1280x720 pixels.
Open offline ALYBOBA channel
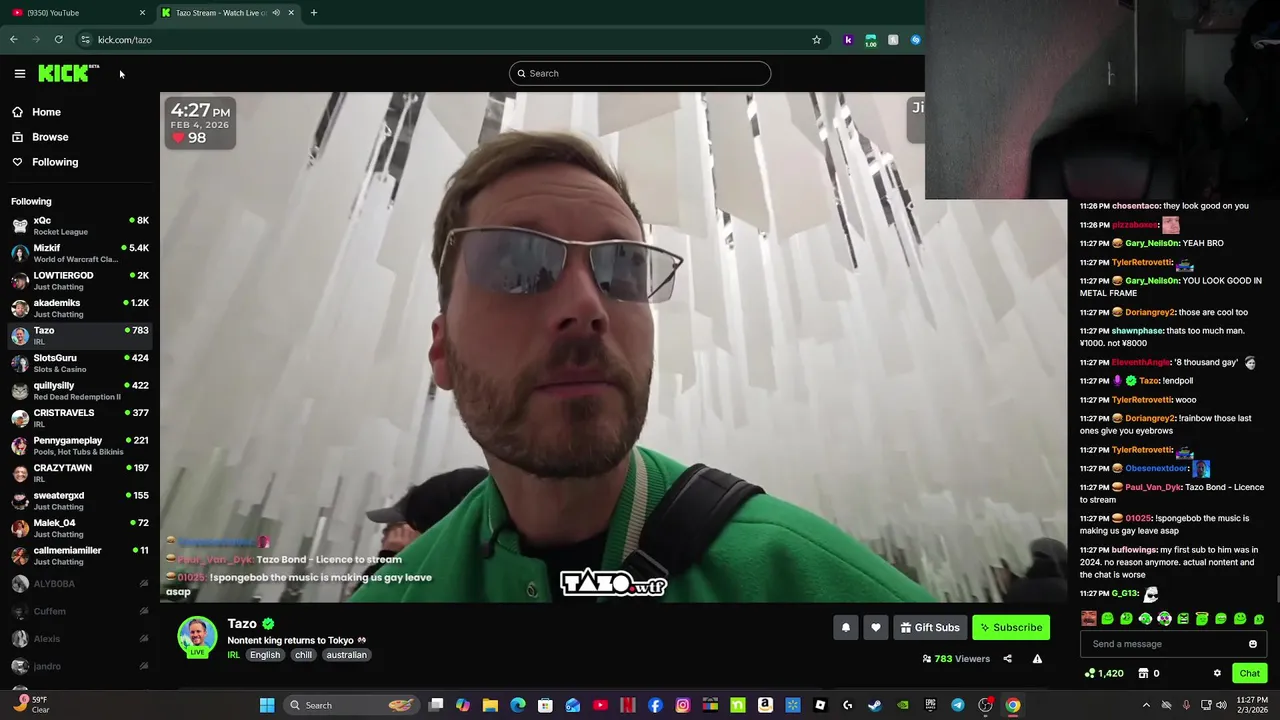click(80, 584)
